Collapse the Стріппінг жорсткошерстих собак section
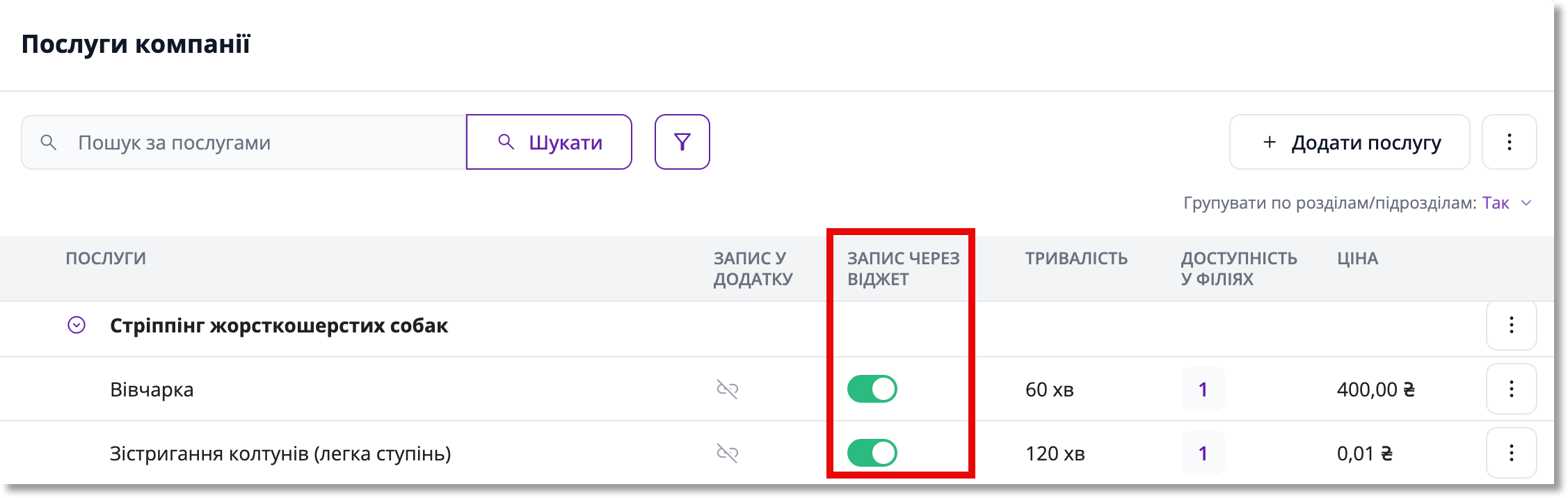Image resolution: width=1568 pixels, height=498 pixels. tap(77, 325)
